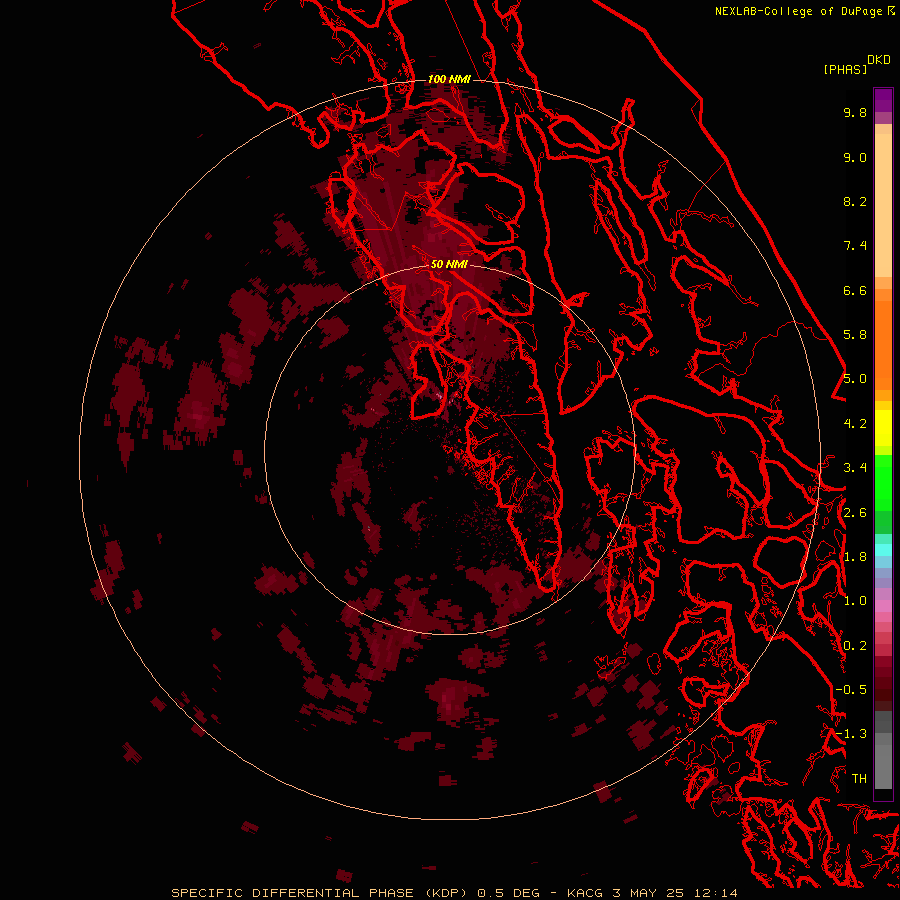The height and width of the screenshot is (900, 900).
Task: Select the 2.6 scale value
Action: (x=855, y=513)
